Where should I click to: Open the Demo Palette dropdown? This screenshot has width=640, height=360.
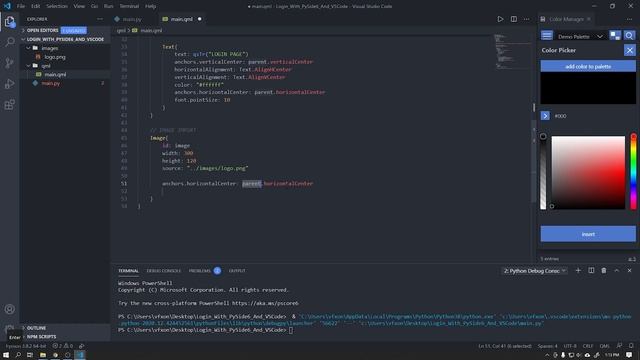pos(580,36)
